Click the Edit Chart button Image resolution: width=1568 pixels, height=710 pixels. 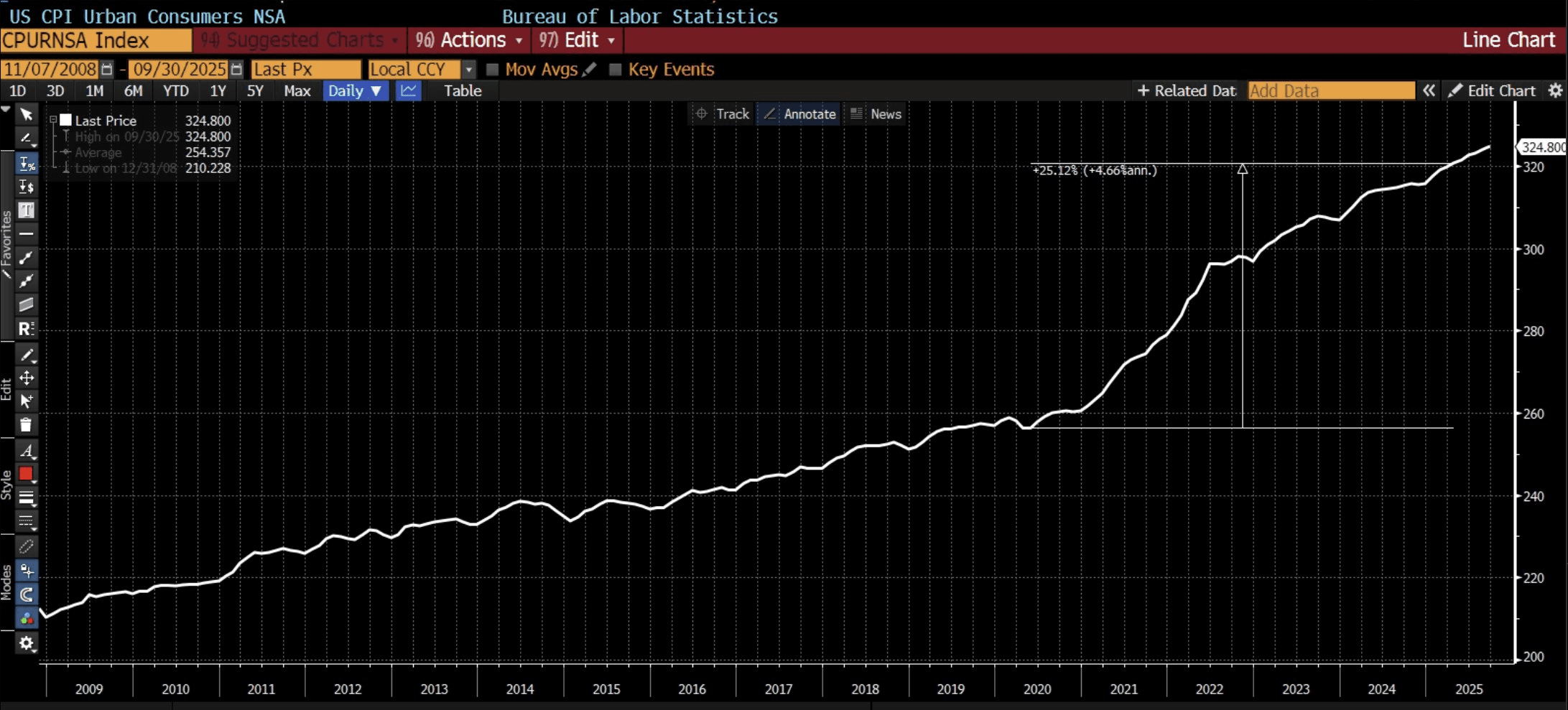[x=1493, y=90]
